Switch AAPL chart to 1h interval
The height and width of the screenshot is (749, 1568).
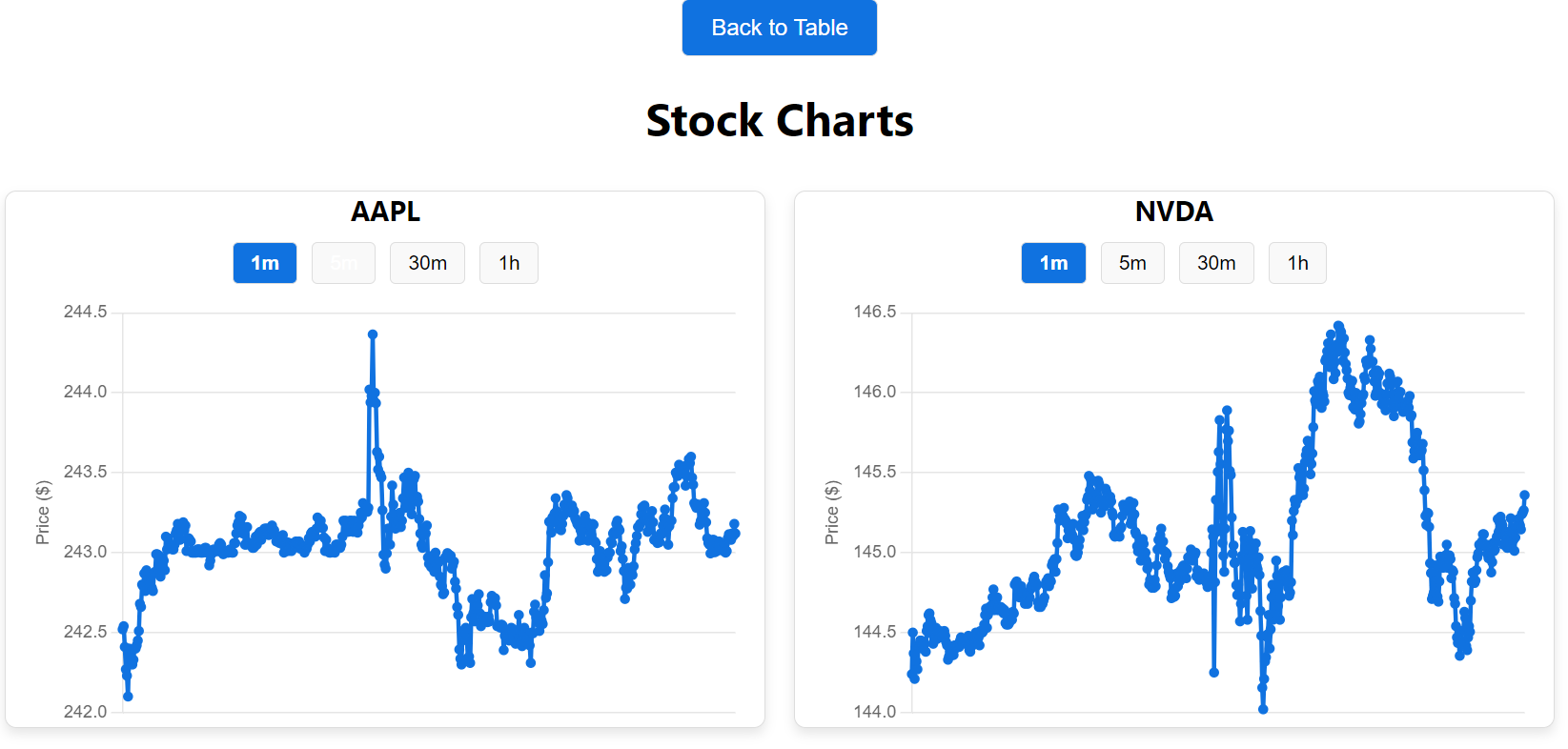509,263
